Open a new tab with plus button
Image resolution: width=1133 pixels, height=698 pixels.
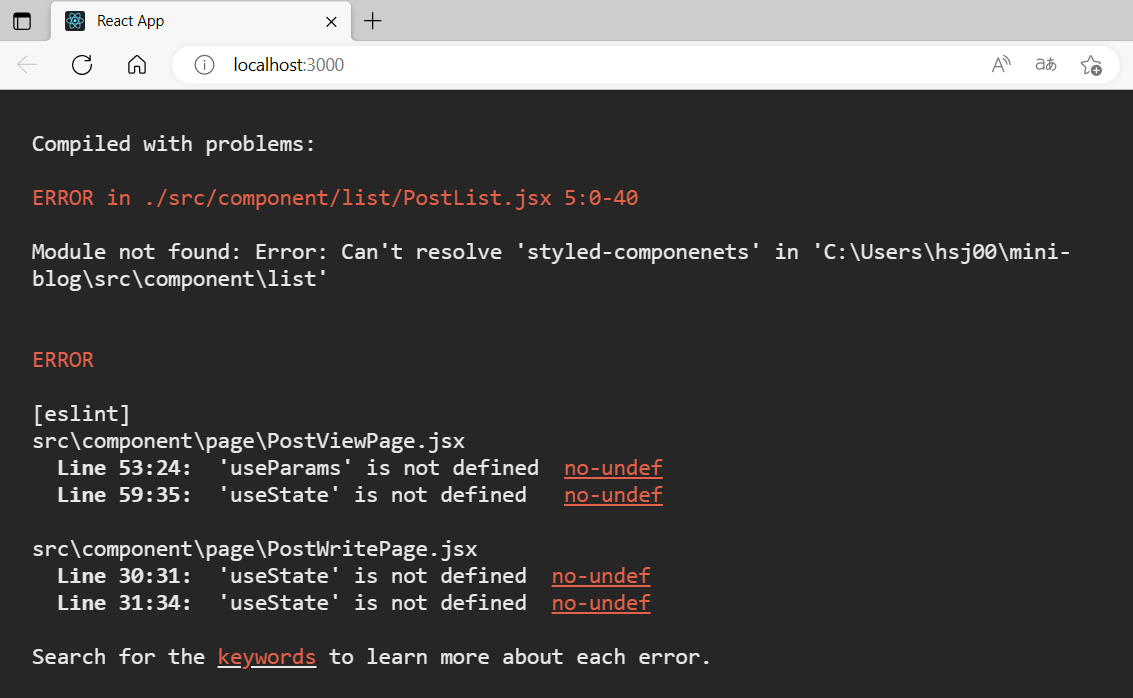(372, 21)
